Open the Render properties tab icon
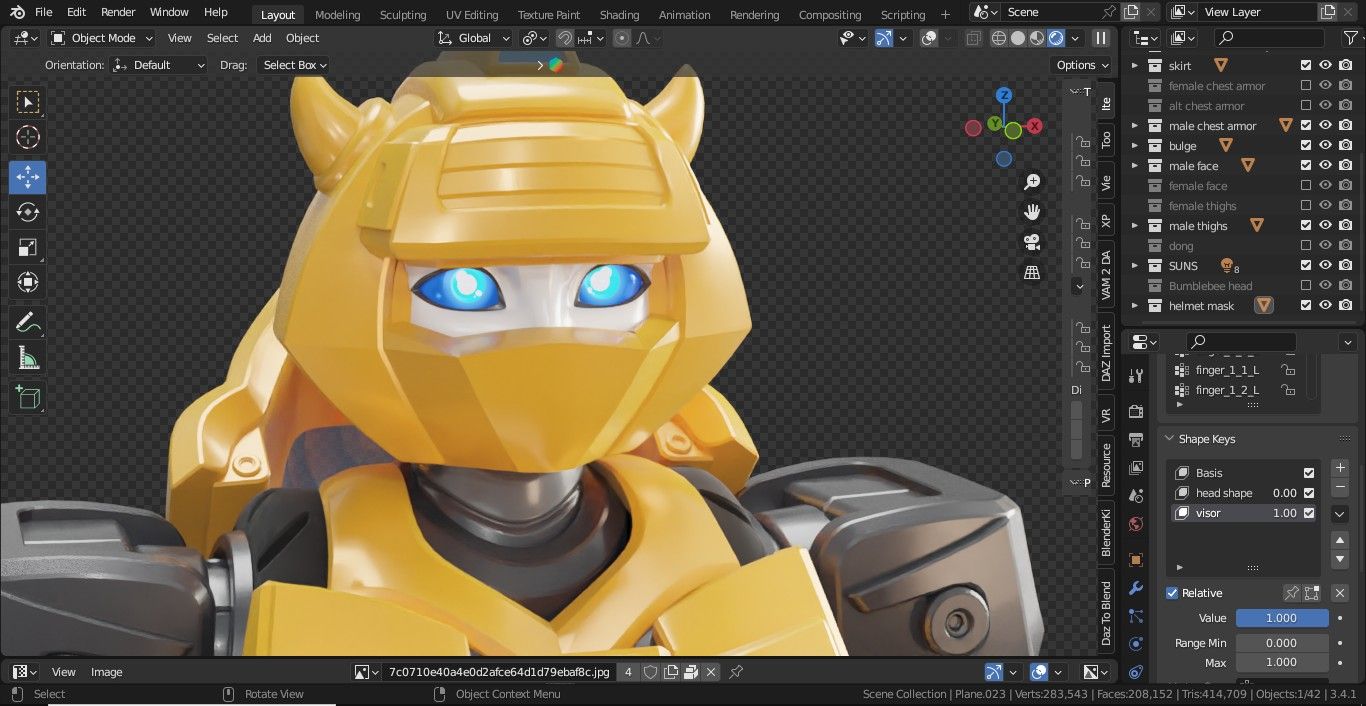This screenshot has height=706, width=1366. pyautogui.click(x=1135, y=412)
